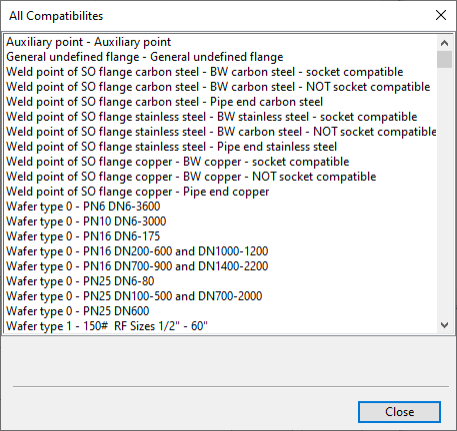Viewport: 457px width, 431px height.
Task: Select SO flange stainless steel socket compatible entry
Action: [x=212, y=117]
